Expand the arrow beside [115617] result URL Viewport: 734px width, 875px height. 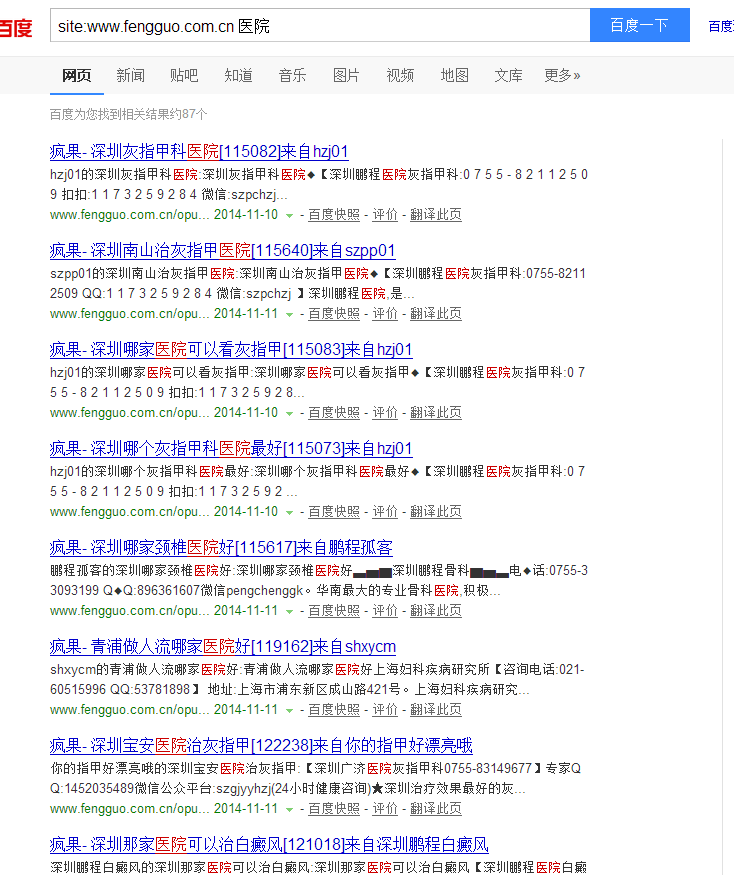pos(289,611)
